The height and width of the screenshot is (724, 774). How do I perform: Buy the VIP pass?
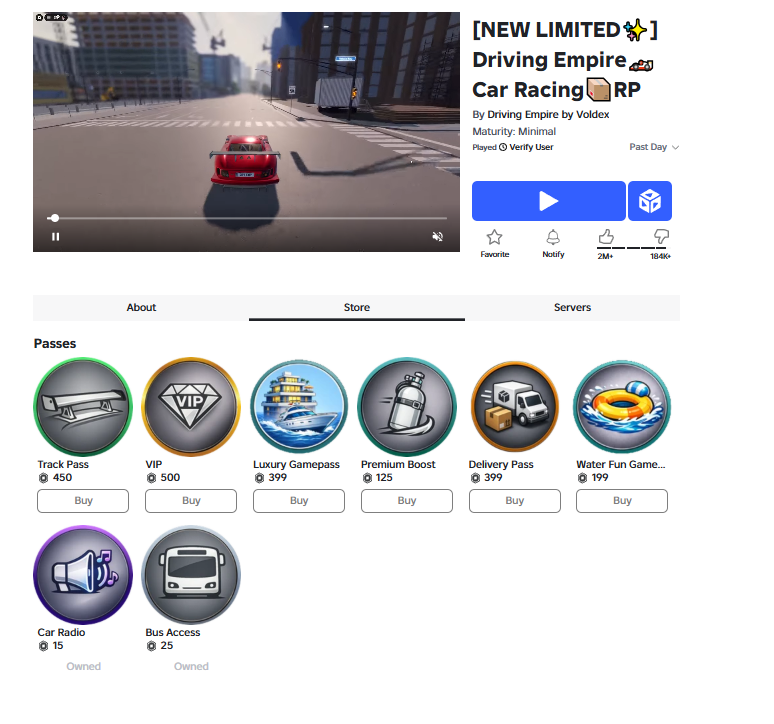[x=191, y=501]
